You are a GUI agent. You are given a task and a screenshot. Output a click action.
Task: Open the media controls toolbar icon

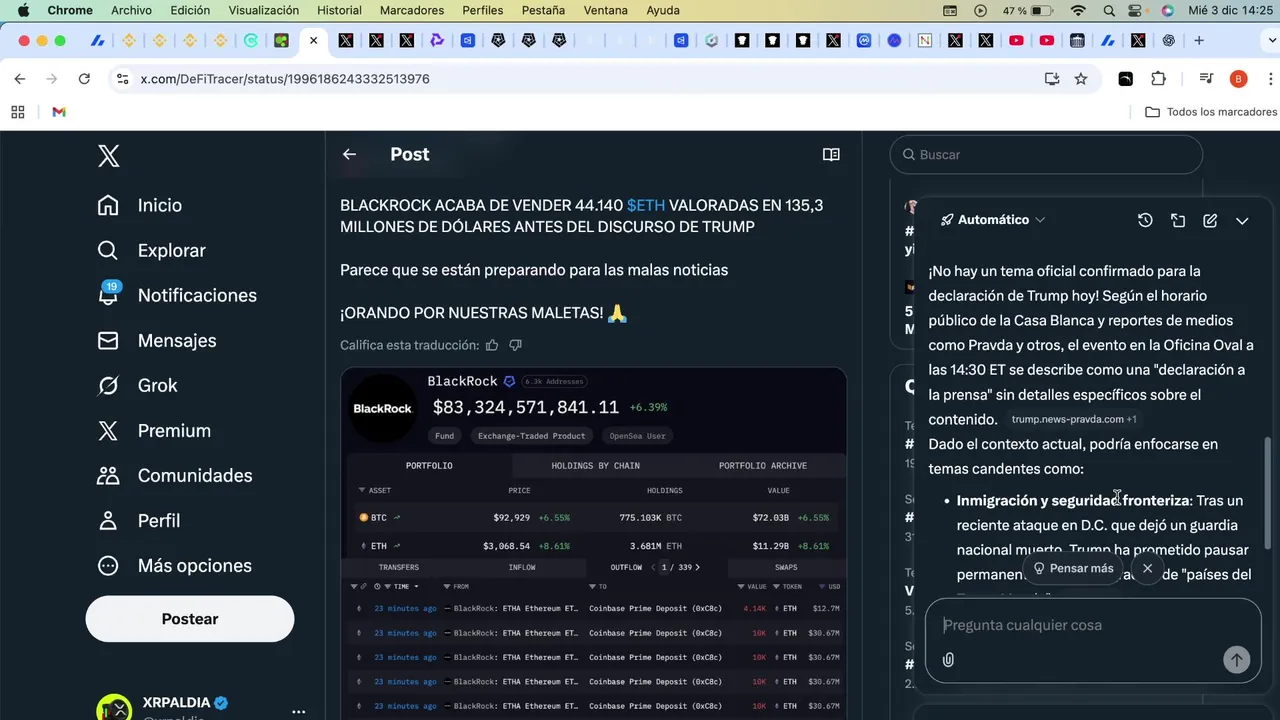[x=1207, y=79]
